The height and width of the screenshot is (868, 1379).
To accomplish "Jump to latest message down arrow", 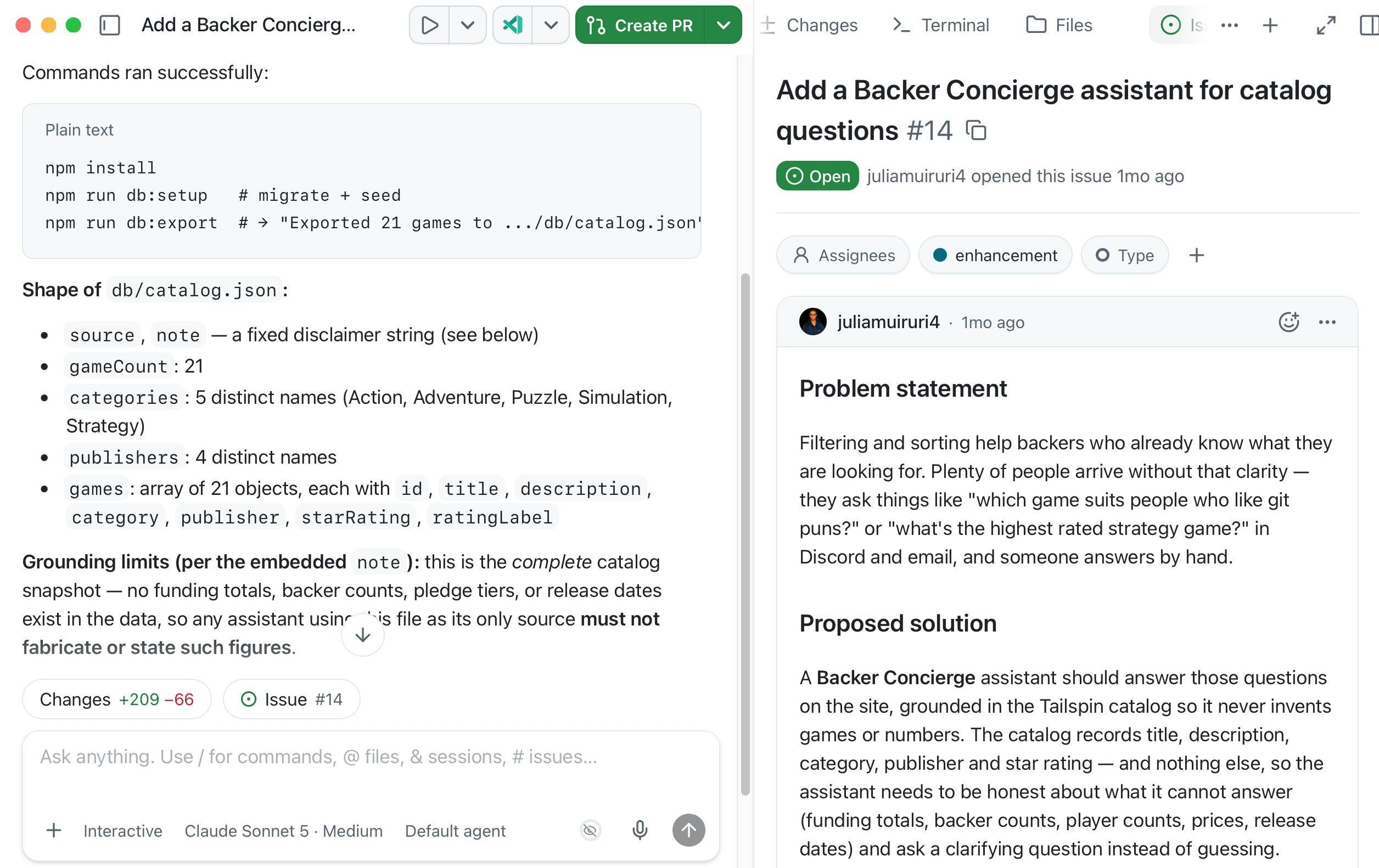I will [x=362, y=635].
